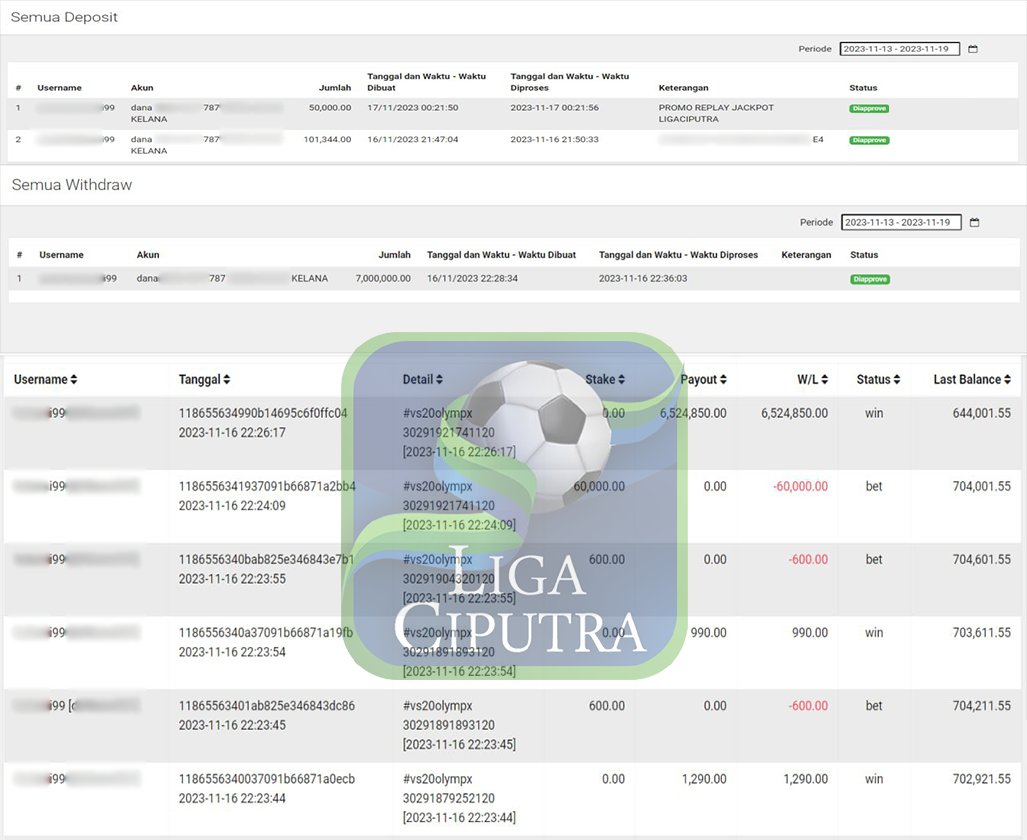Select transaction ID 1186556341937091b66871a2bb4
Screen dimensions: 1027x840
(x=267, y=487)
